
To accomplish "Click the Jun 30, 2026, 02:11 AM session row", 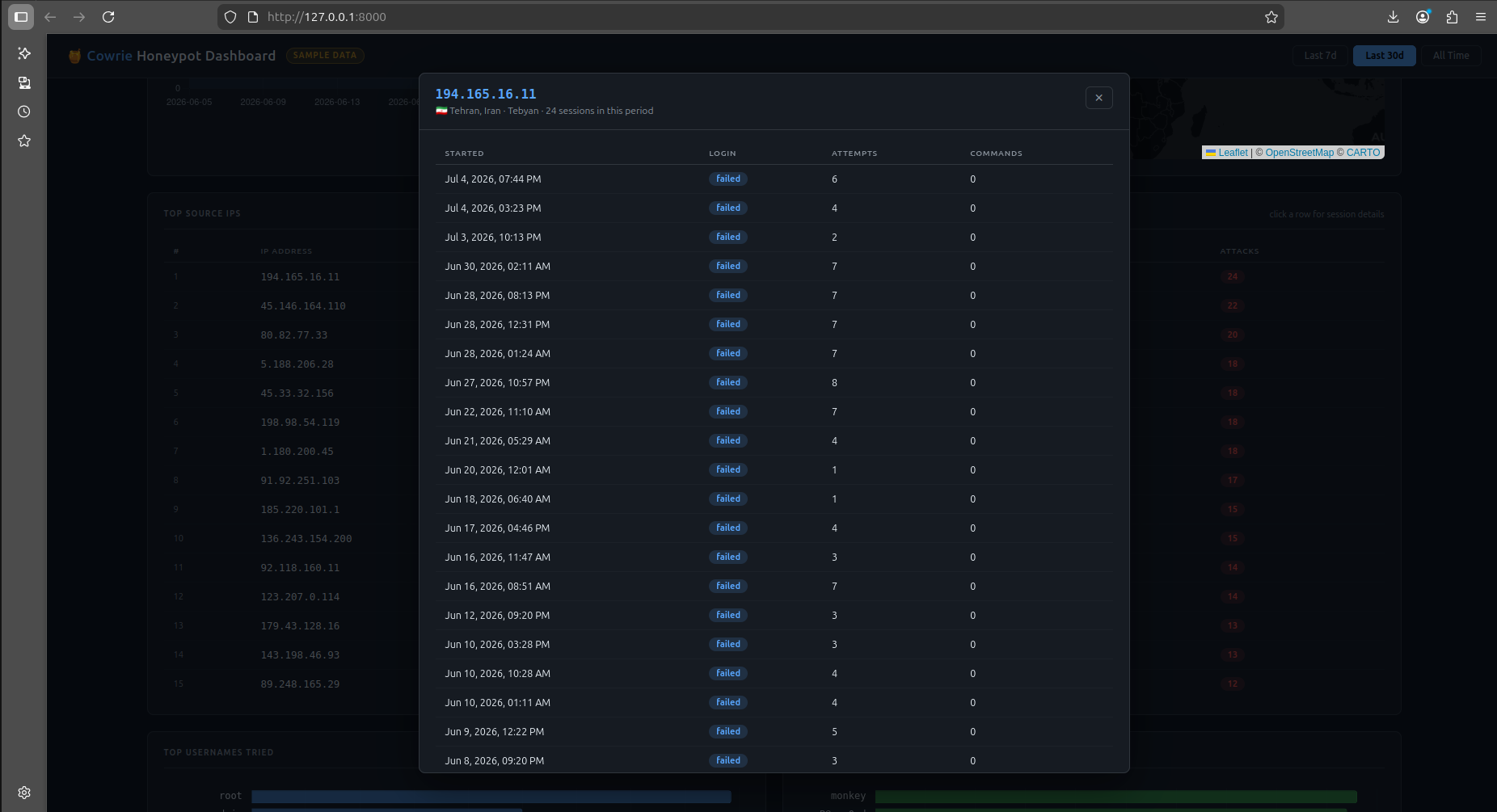I will pos(774,267).
